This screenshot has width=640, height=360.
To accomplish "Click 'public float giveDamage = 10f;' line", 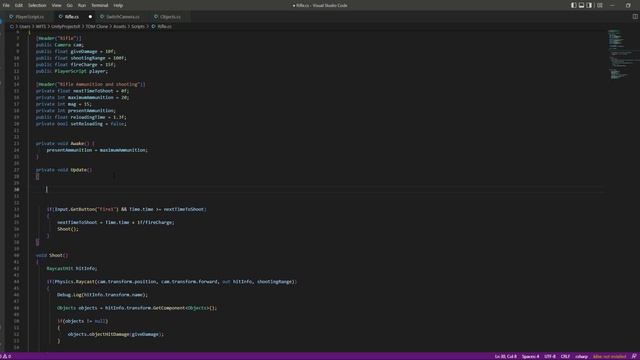I will click(x=76, y=51).
